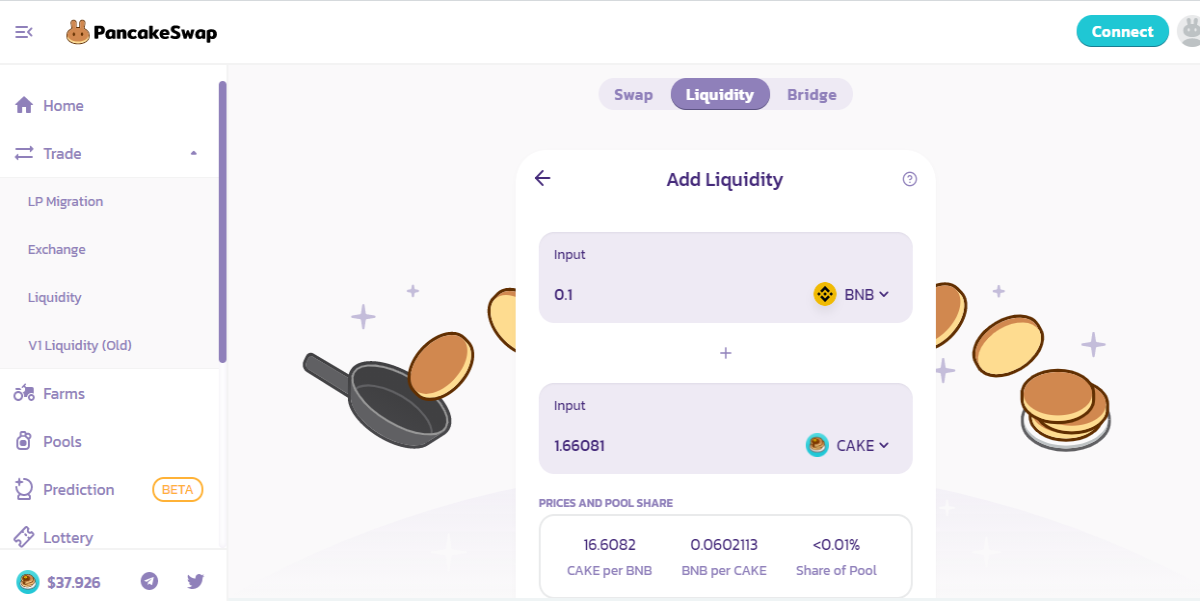Viewport: 1200px width, 601px height.
Task: Go back using the arrow icon
Action: [x=542, y=178]
